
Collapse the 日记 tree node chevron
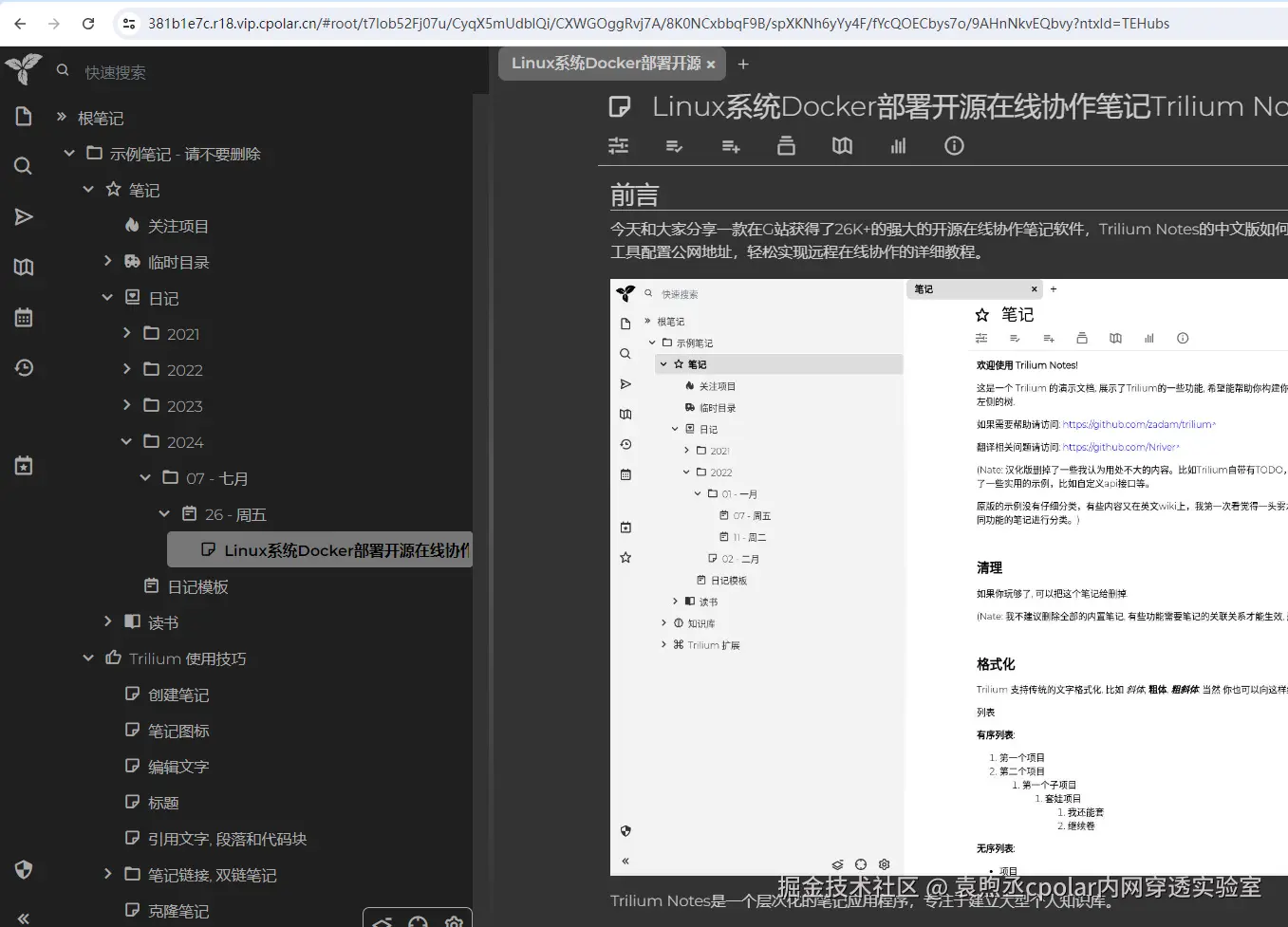point(107,297)
